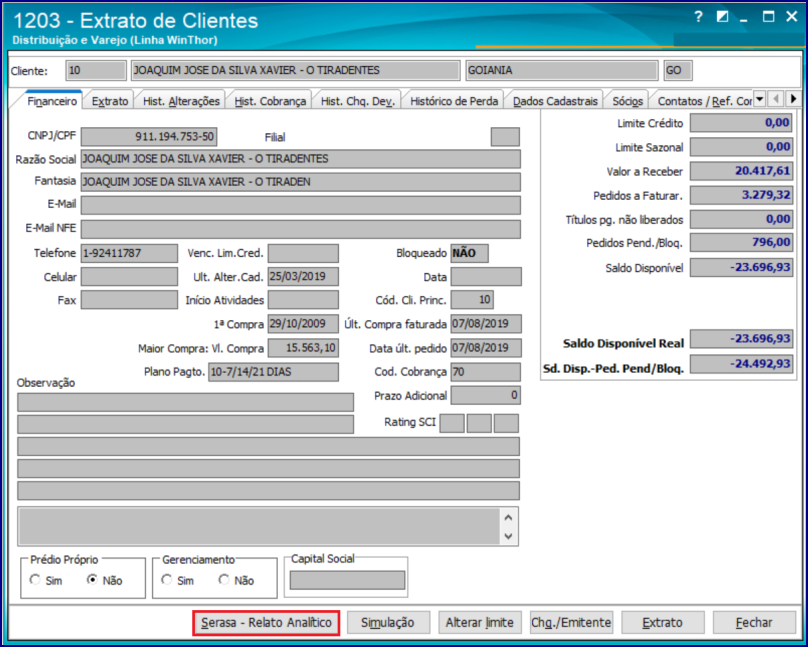Click the Pedidos Pend./Bloq. value 796,00
Image resolution: width=808 pixels, height=647 pixels.
(742, 243)
